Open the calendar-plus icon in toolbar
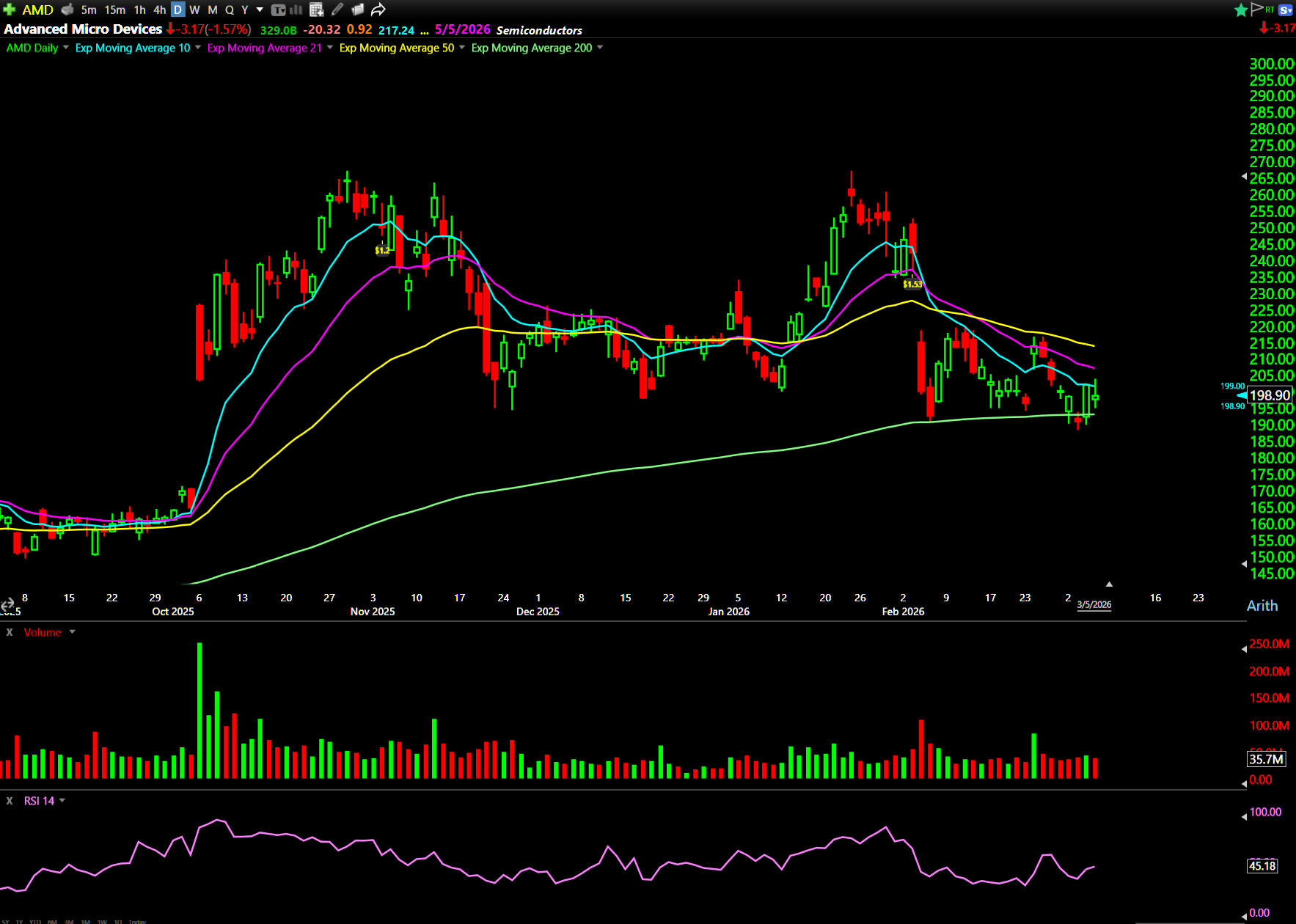 coord(317,10)
